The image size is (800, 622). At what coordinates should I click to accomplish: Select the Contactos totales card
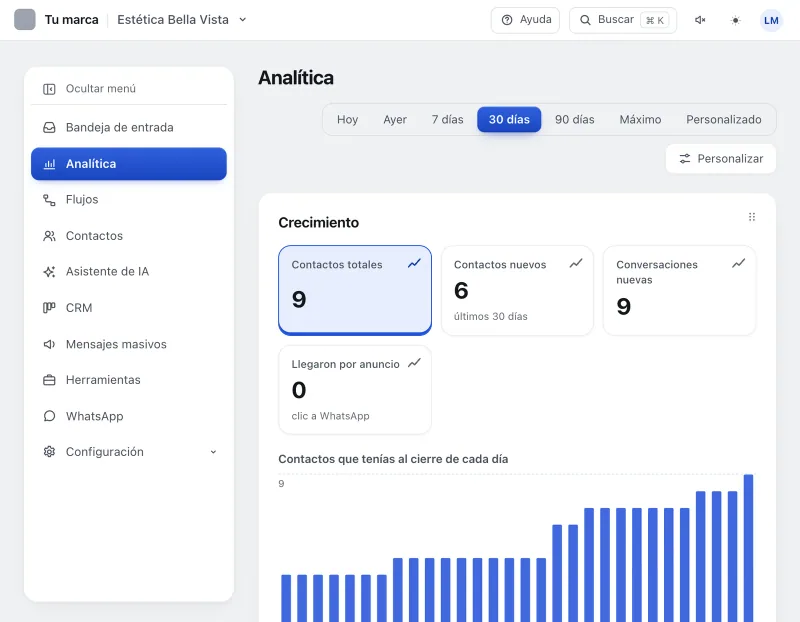[x=355, y=290]
